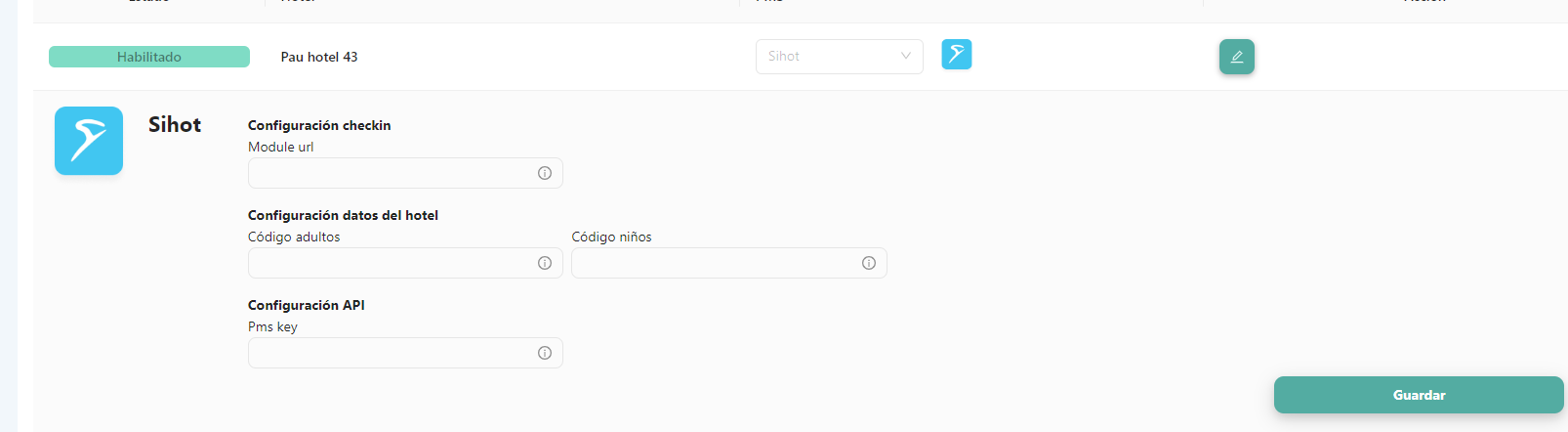Save settings with the Guardar button
This screenshot has height=432, width=1568.
(x=1419, y=395)
